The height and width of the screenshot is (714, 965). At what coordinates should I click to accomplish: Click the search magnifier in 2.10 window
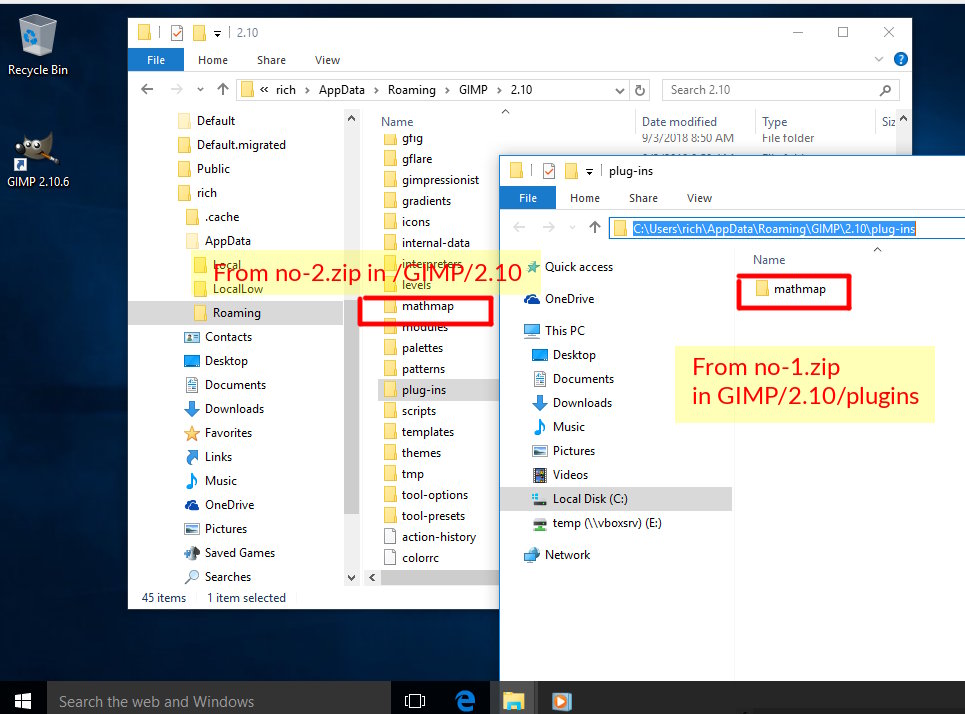(886, 90)
